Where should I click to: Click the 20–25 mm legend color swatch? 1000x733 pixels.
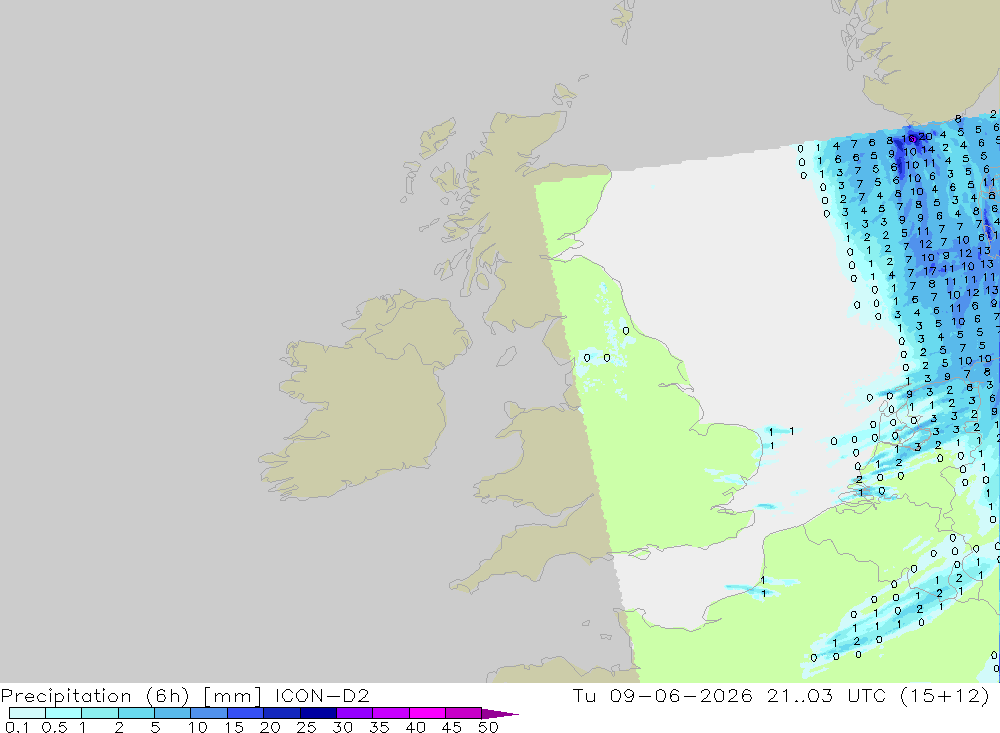click(282, 713)
